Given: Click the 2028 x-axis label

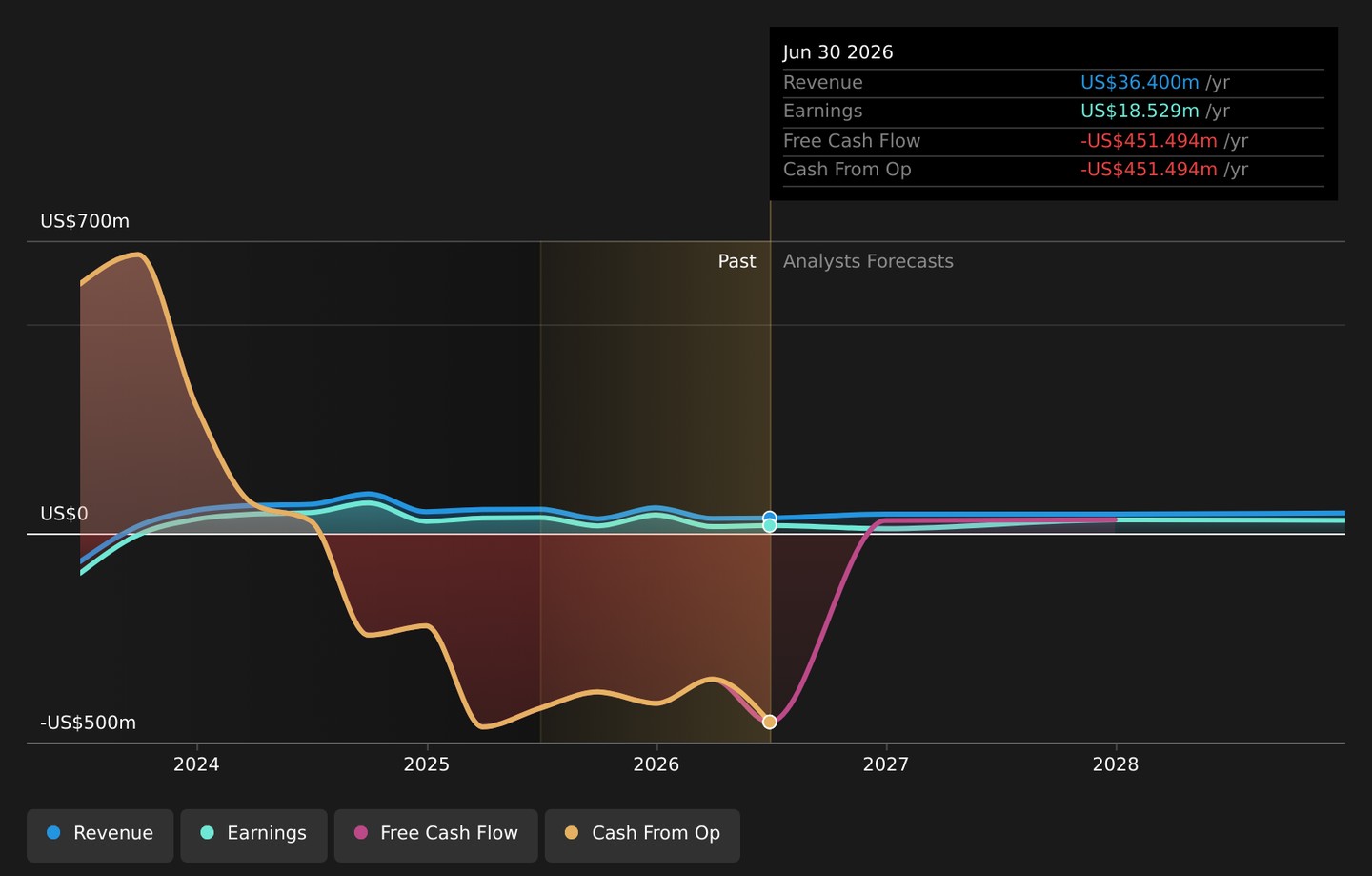Looking at the screenshot, I should point(1116,764).
